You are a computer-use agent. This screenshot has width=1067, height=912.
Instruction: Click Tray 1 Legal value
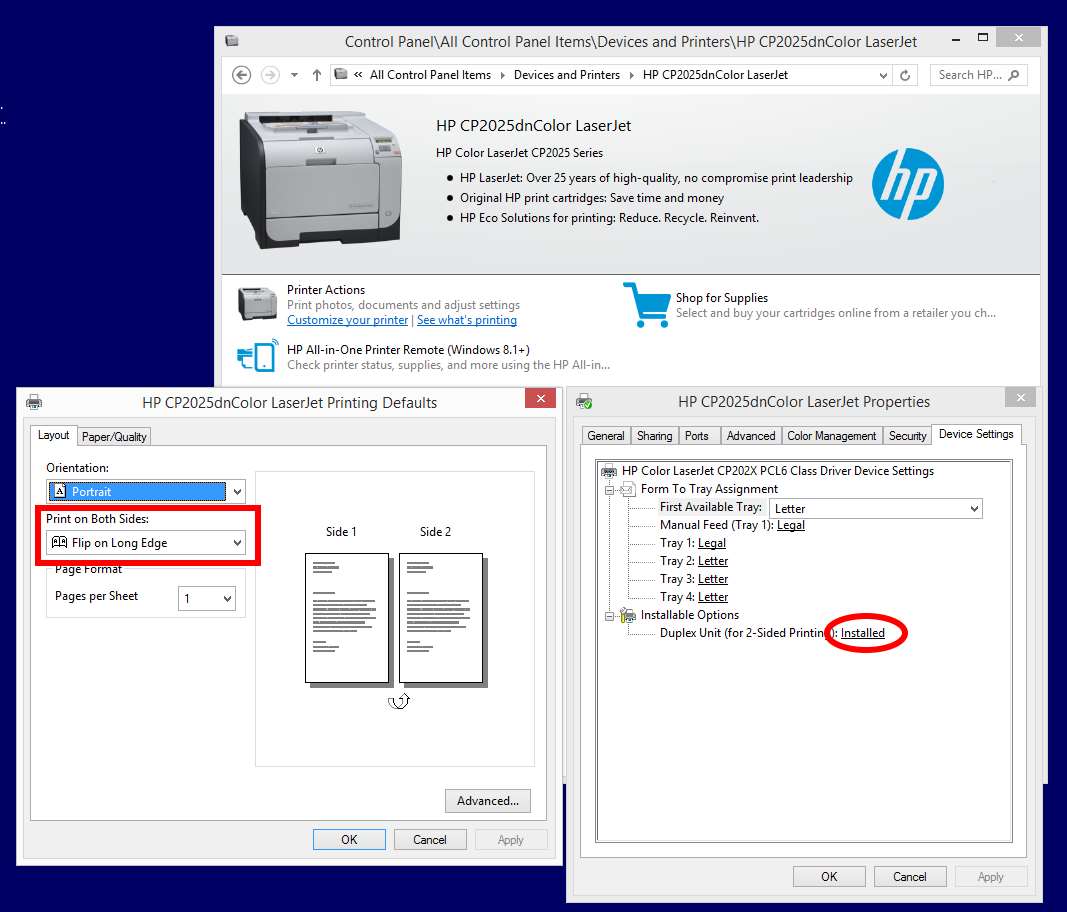click(x=712, y=543)
